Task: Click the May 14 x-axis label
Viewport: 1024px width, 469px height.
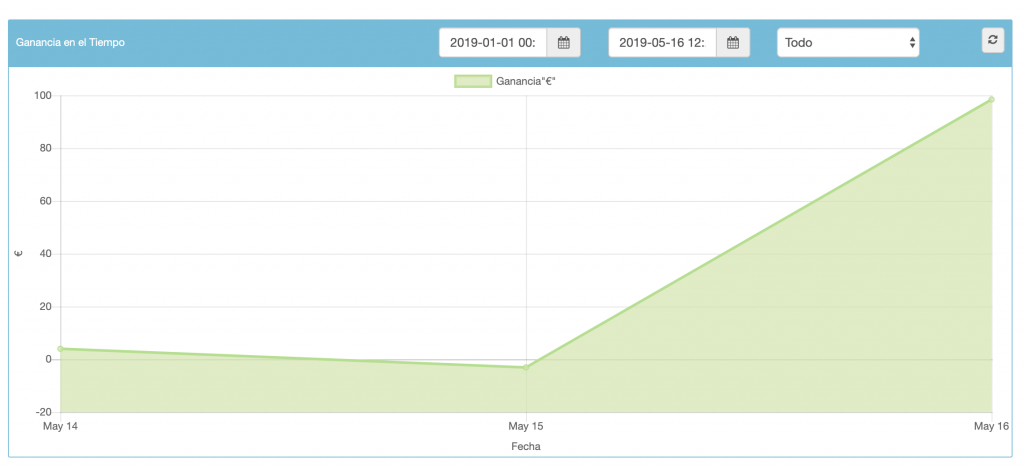Action: pos(60,427)
